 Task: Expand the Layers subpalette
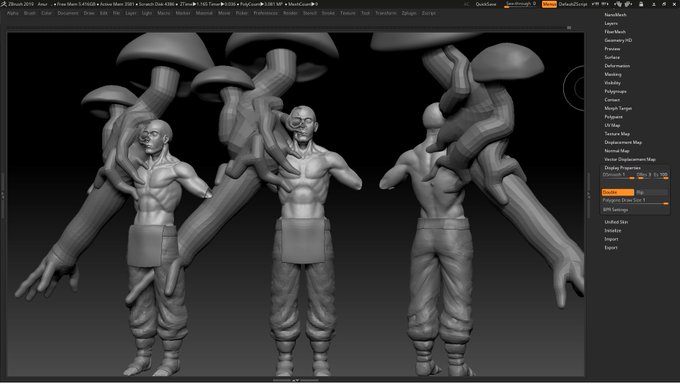(611, 23)
